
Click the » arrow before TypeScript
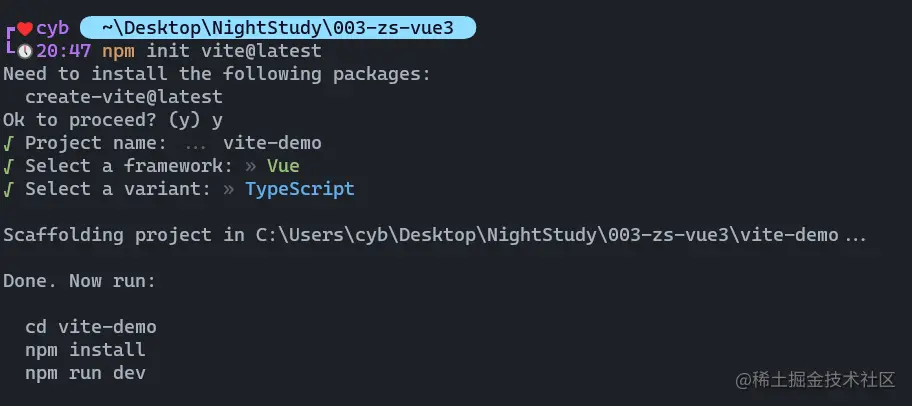[229, 190]
